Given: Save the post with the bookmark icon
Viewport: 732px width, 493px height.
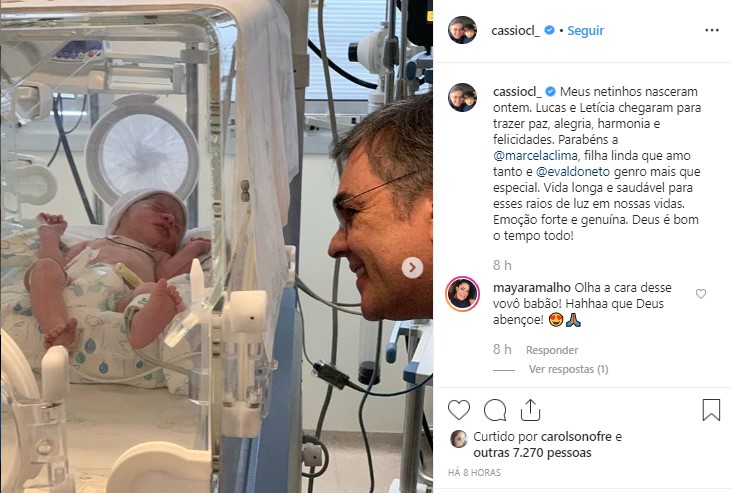Looking at the screenshot, I should pyautogui.click(x=711, y=409).
